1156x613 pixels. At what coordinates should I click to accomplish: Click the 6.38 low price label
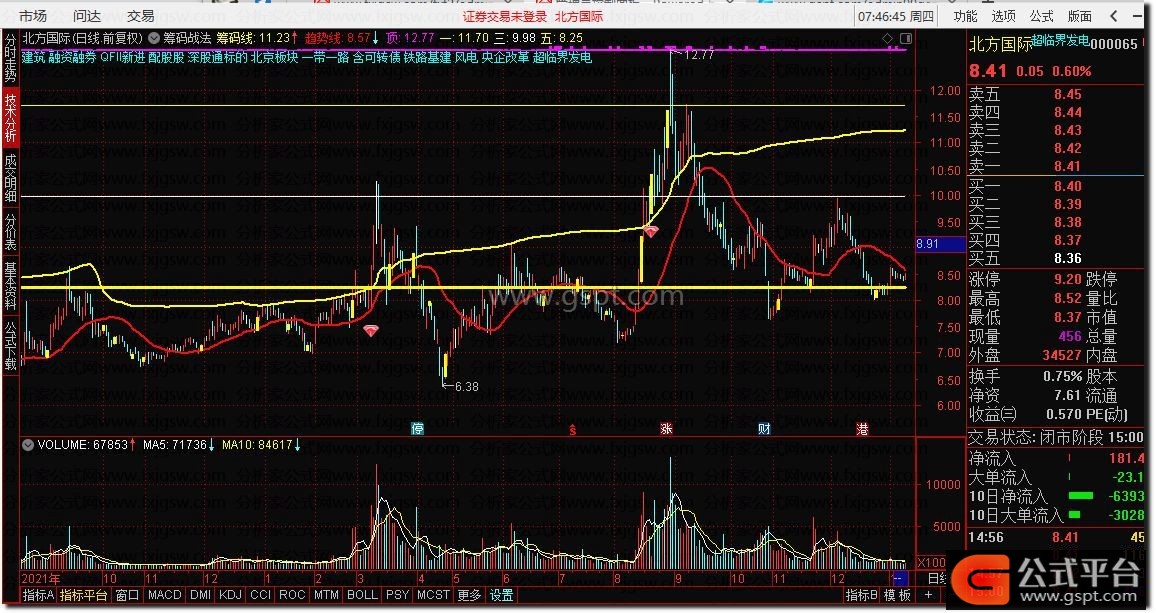(x=467, y=387)
